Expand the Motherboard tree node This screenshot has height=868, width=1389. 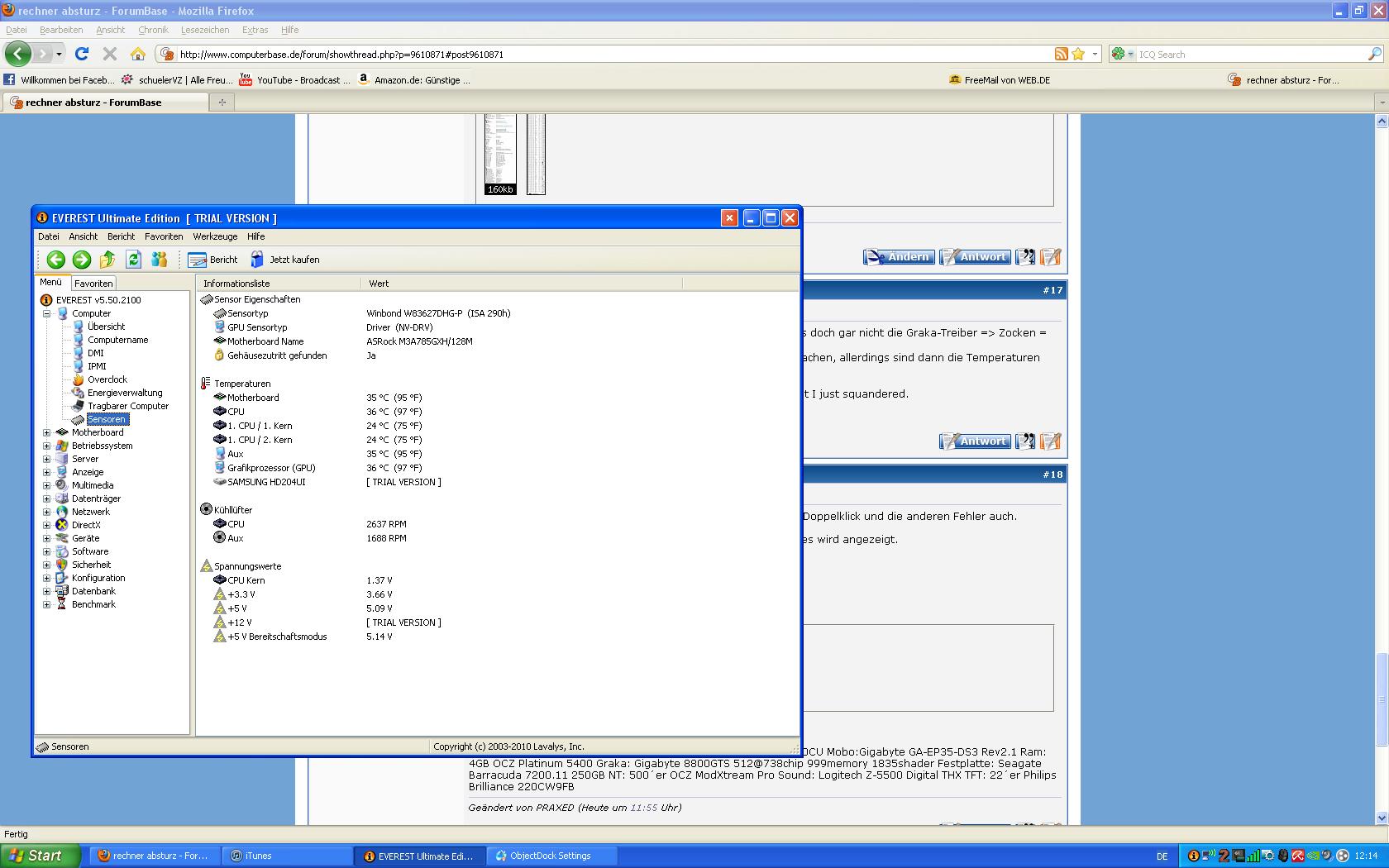[47, 432]
